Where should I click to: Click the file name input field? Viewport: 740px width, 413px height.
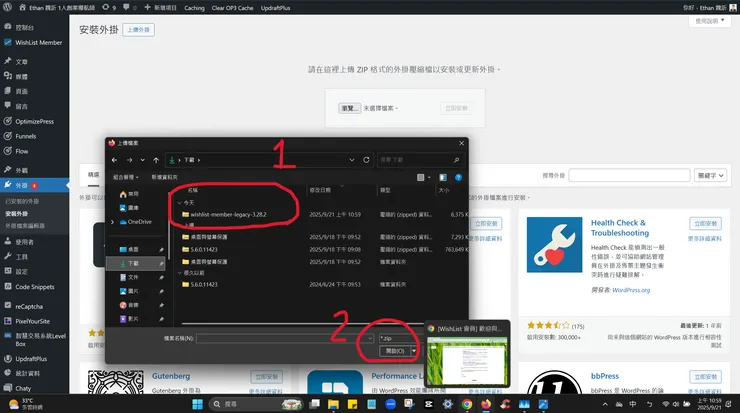pyautogui.click(x=282, y=338)
